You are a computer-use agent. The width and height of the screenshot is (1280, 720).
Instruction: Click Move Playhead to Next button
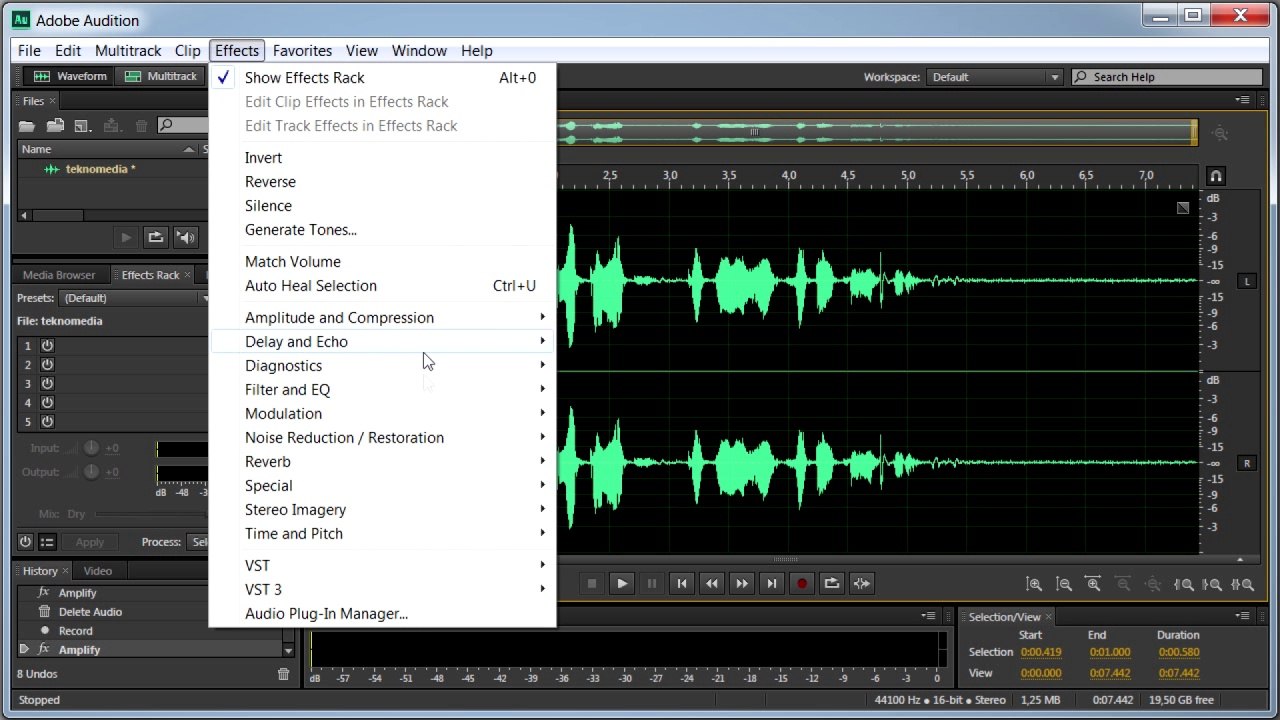(772, 583)
